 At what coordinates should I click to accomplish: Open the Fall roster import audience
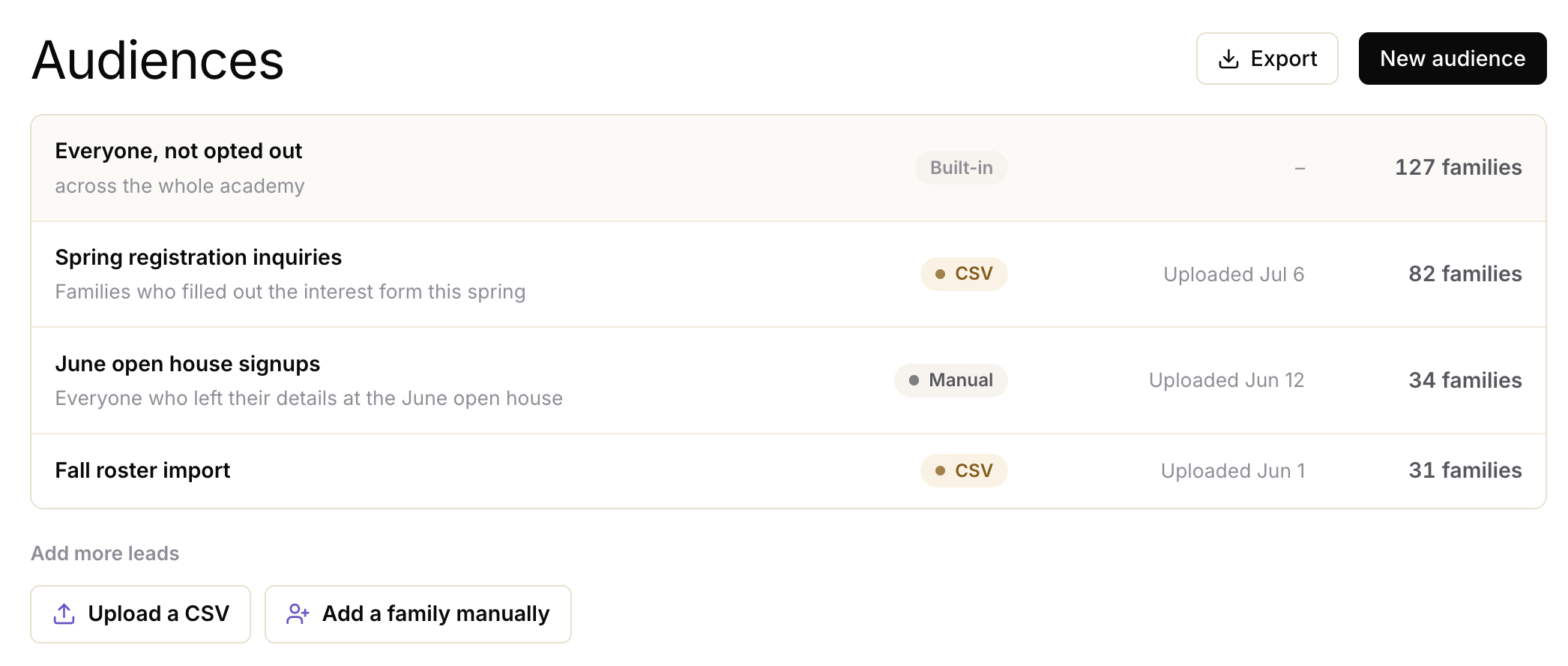coord(788,471)
